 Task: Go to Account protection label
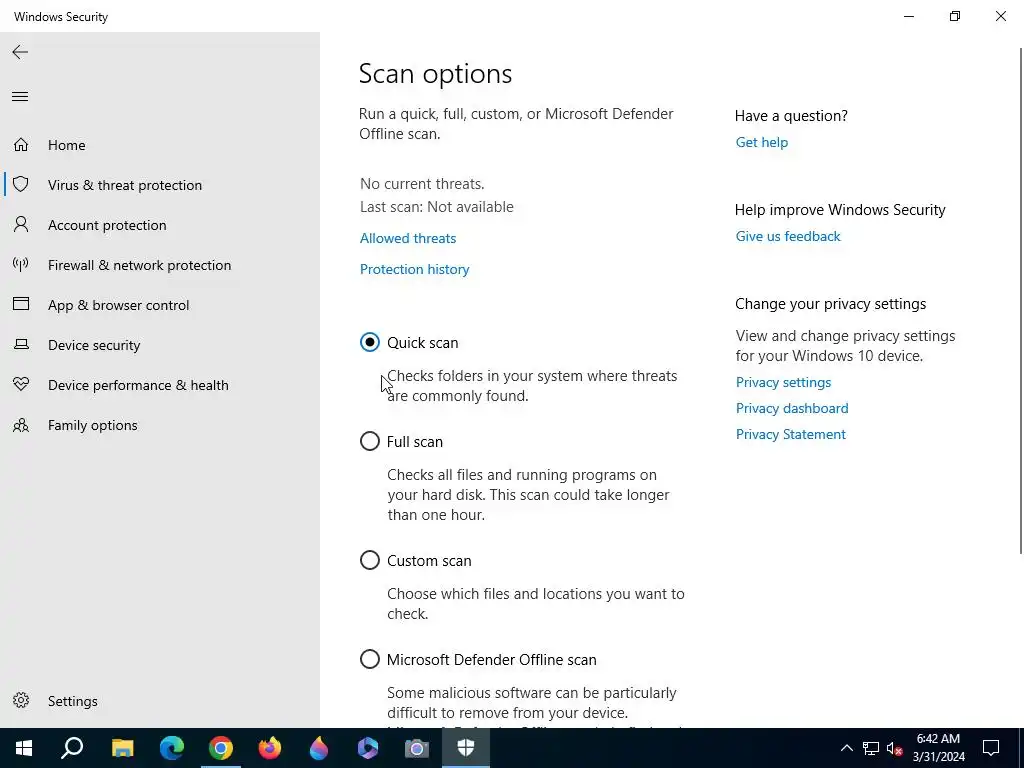point(107,225)
